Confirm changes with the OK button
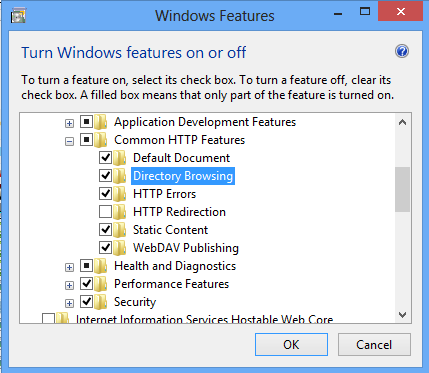 [291, 345]
